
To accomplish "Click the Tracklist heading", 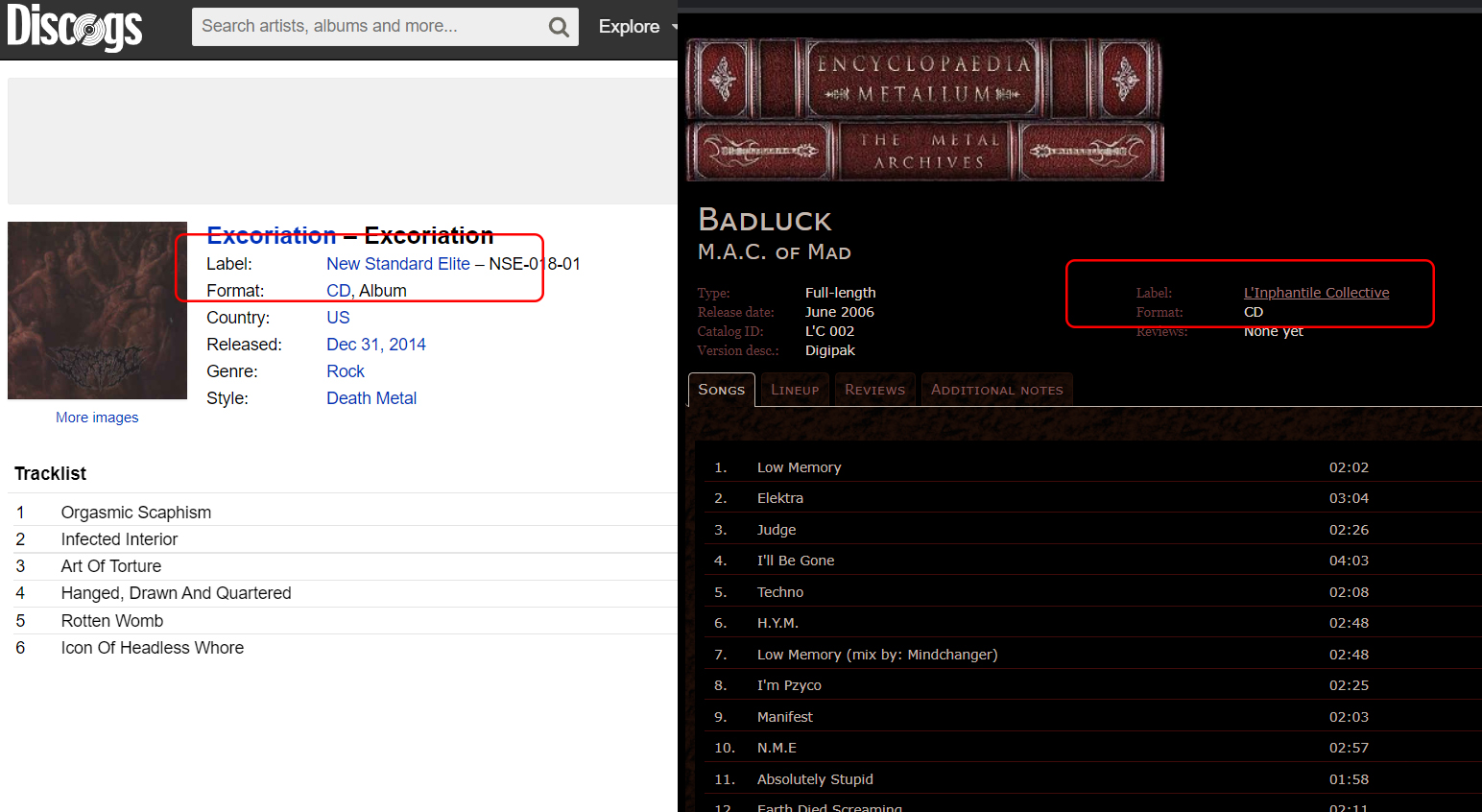I will 51,473.
